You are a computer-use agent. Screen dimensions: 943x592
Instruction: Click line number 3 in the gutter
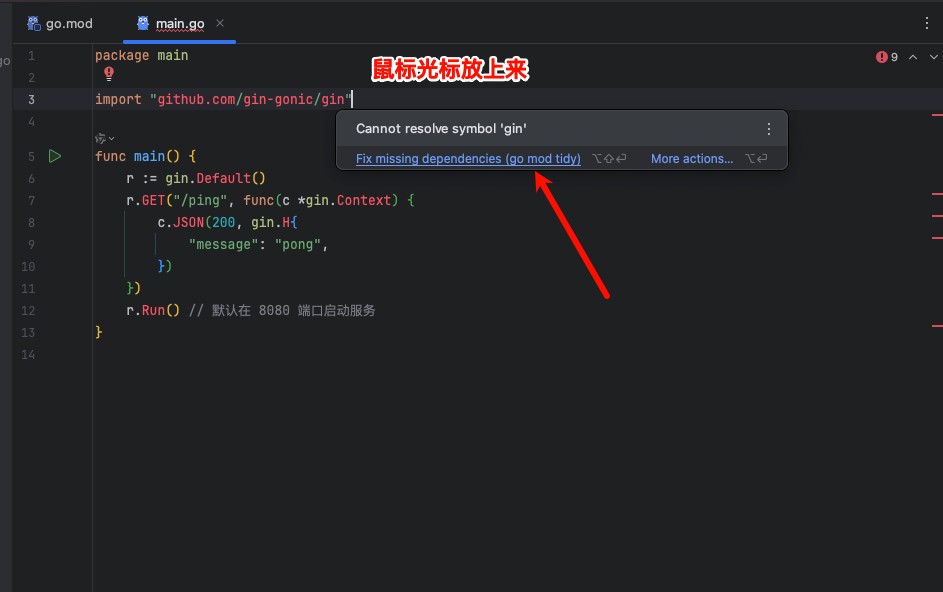31,100
